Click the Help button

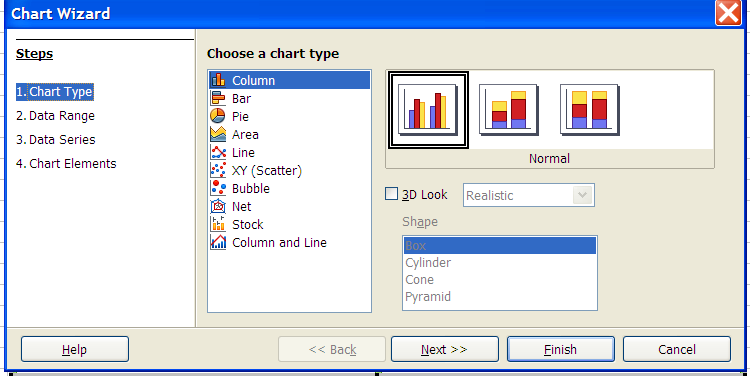75,349
